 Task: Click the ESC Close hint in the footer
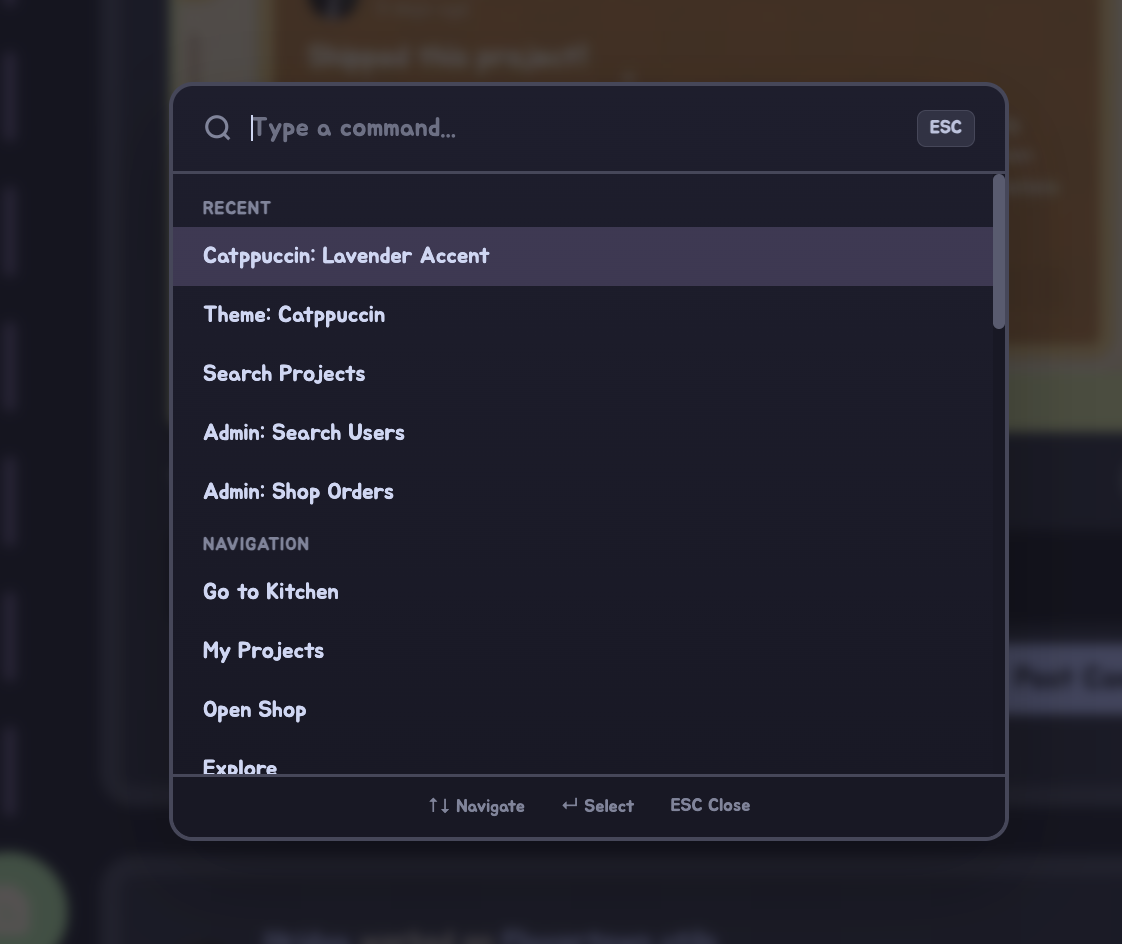point(710,805)
